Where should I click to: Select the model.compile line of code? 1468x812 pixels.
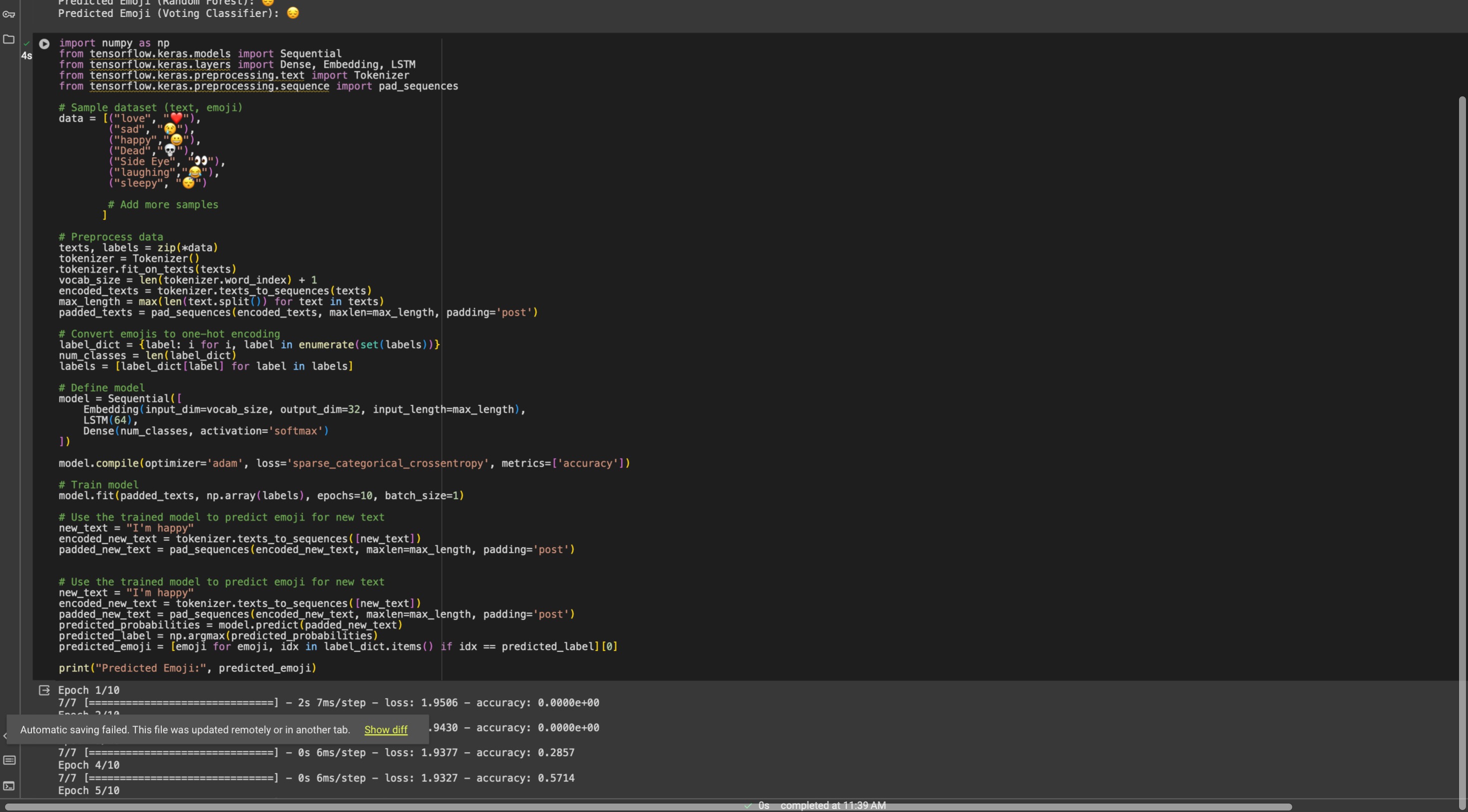pos(344,463)
